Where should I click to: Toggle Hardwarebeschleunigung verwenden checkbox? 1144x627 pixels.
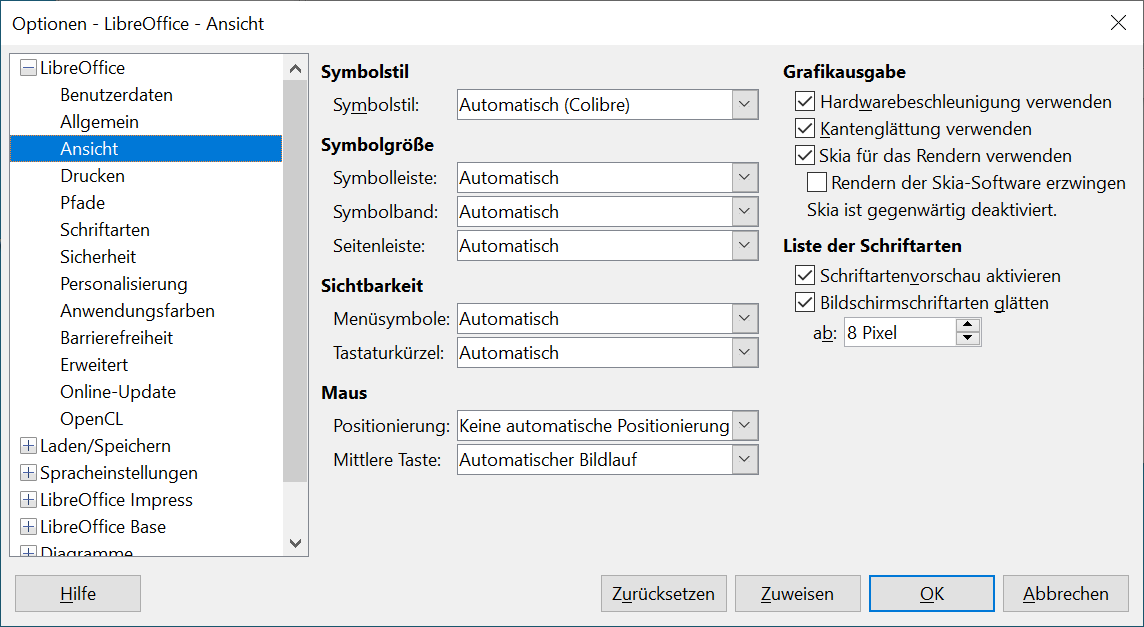[805, 101]
